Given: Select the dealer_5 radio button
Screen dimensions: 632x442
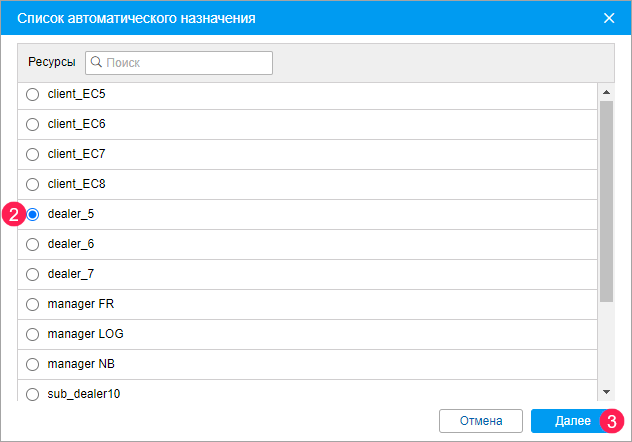Looking at the screenshot, I should point(32,215).
